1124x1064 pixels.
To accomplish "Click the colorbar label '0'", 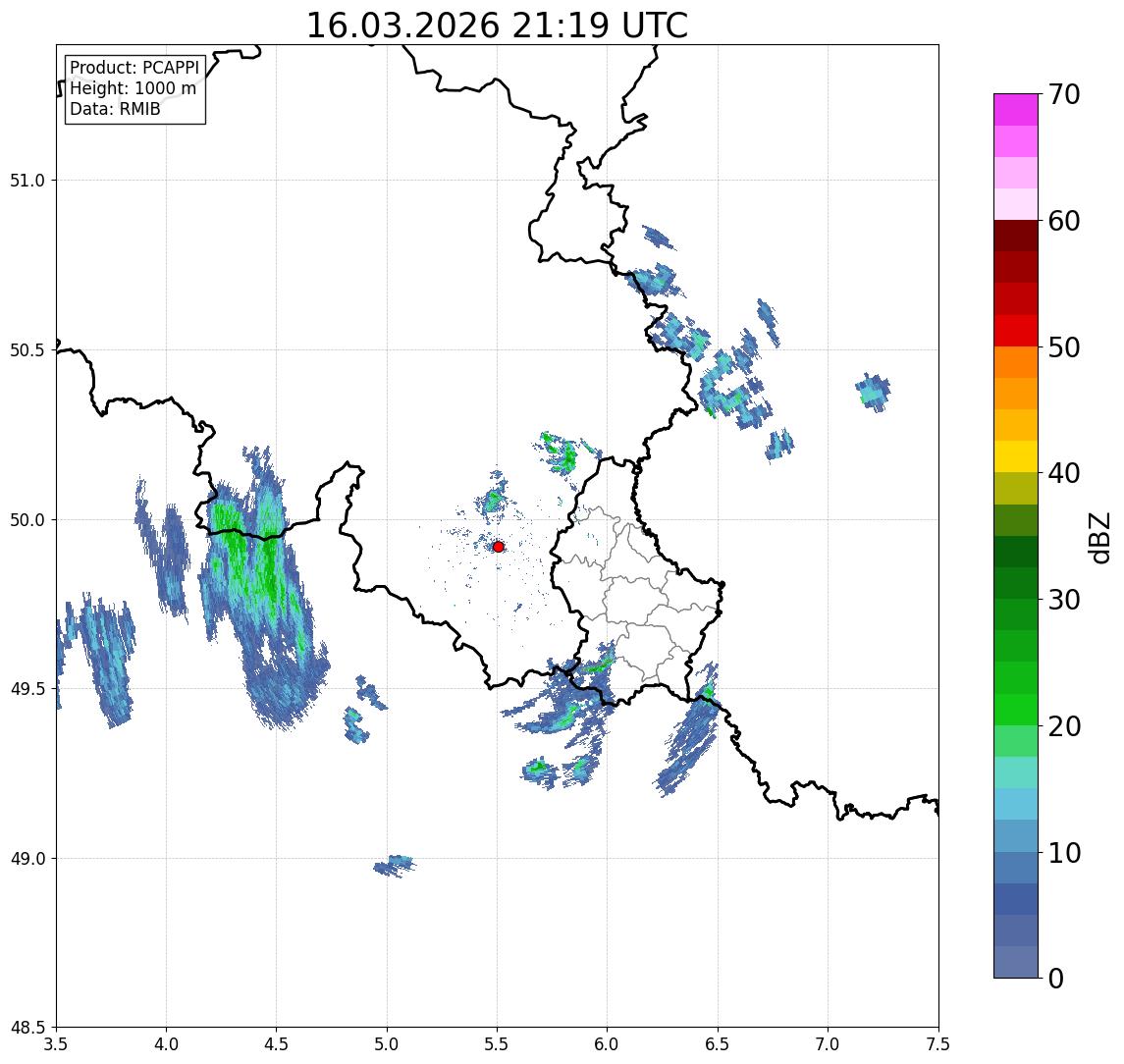I will pyautogui.click(x=1056, y=978).
